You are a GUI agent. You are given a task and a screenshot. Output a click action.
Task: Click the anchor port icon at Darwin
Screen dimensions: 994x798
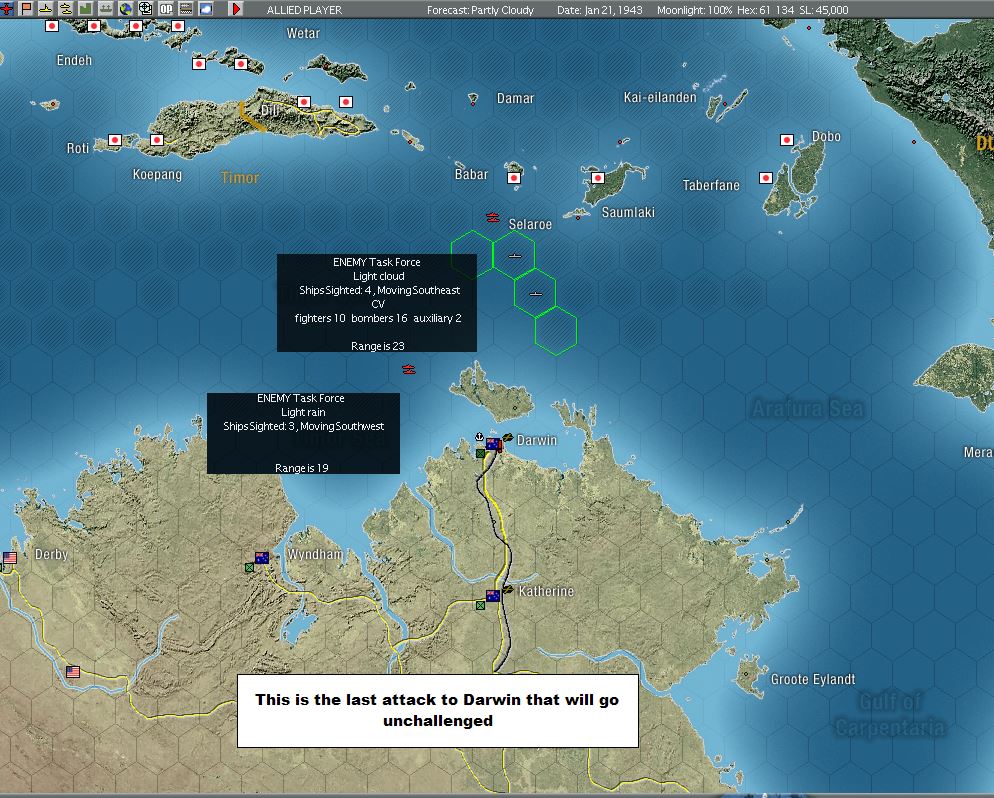[480, 437]
